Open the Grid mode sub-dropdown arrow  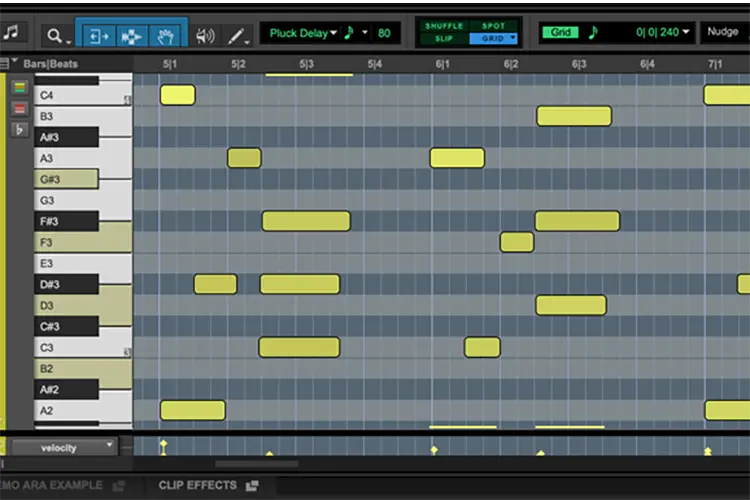513,38
